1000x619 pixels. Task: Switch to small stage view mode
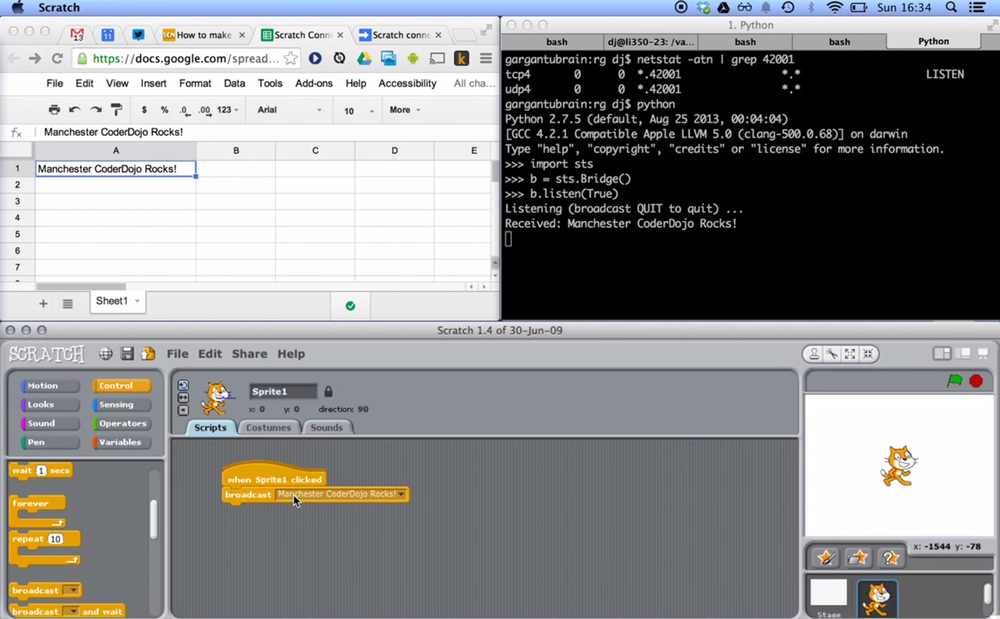point(941,354)
